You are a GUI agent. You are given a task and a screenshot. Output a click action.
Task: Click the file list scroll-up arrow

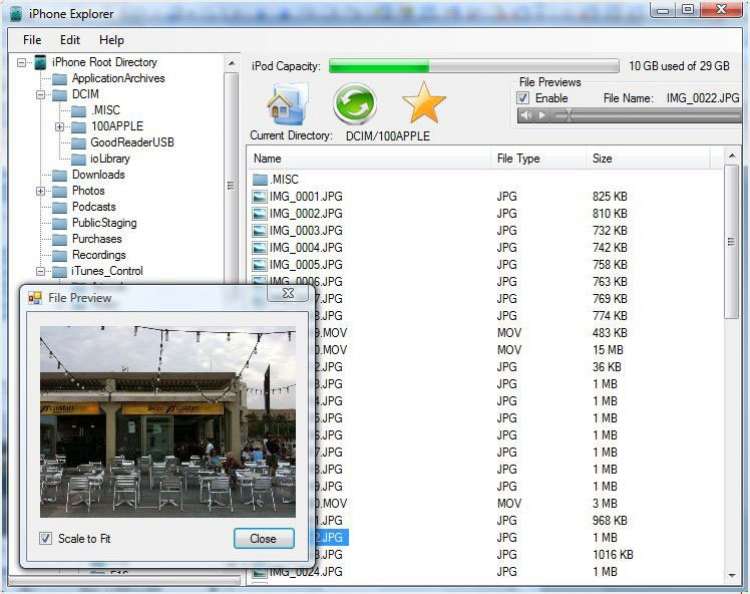point(732,156)
